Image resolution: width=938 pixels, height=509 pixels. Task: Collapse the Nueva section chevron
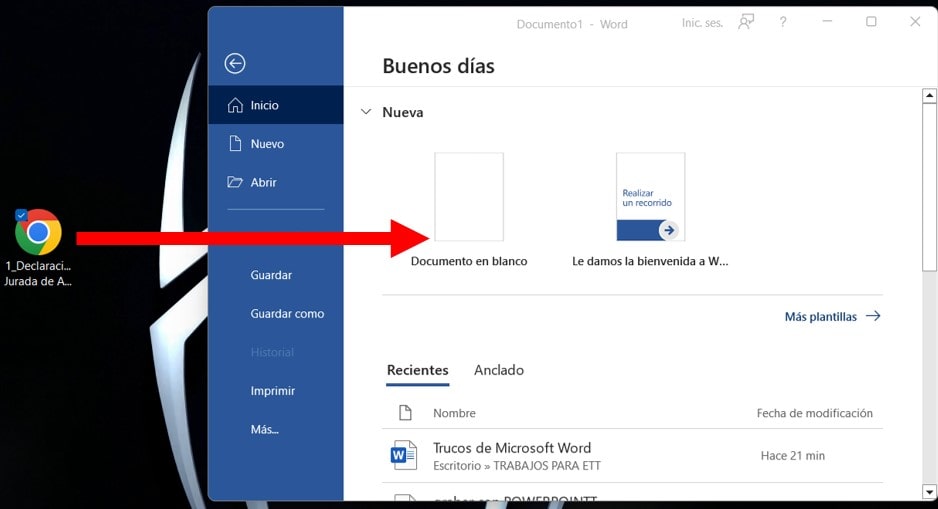tap(366, 113)
